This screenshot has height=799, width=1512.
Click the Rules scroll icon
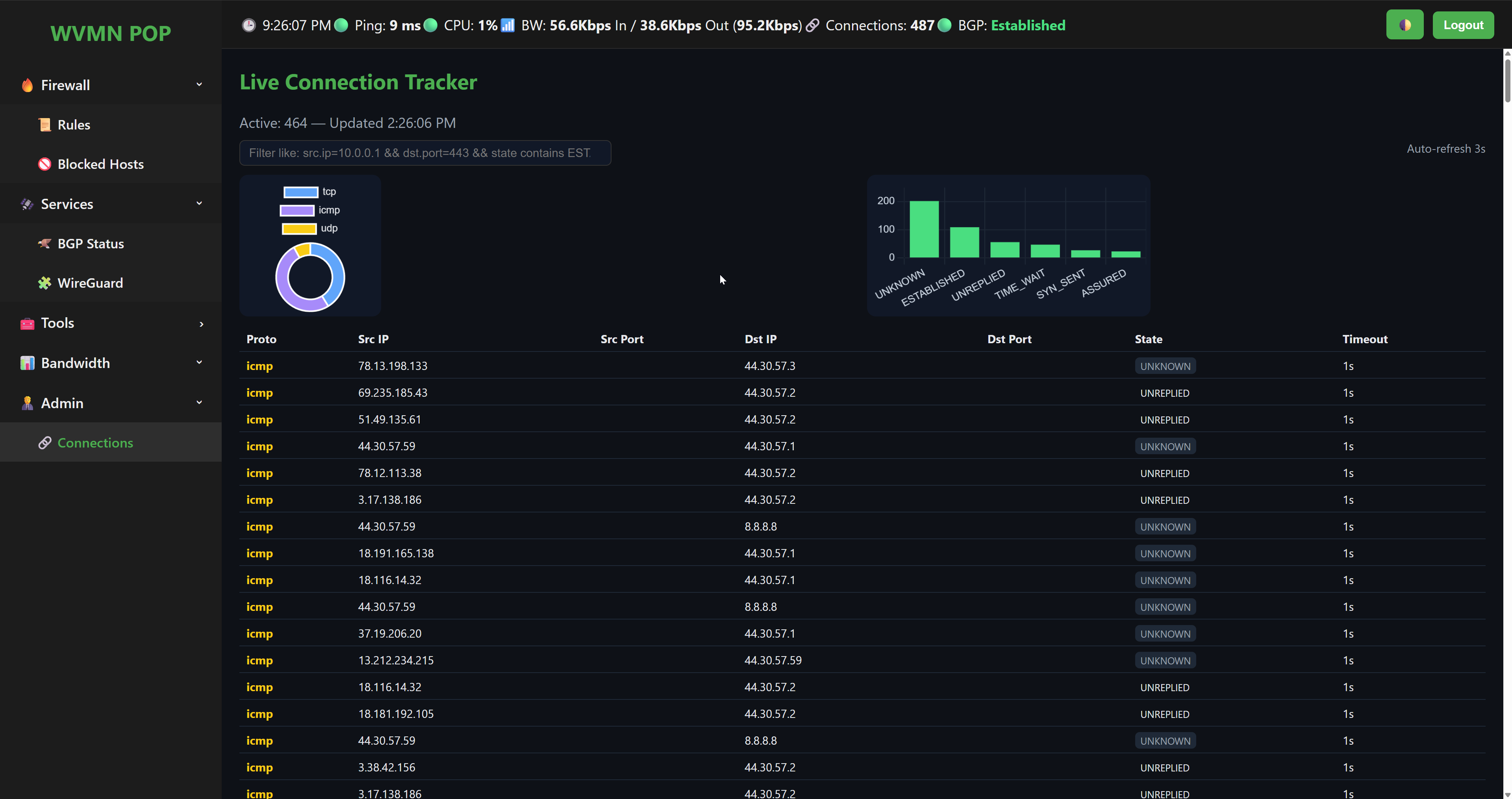(44, 124)
